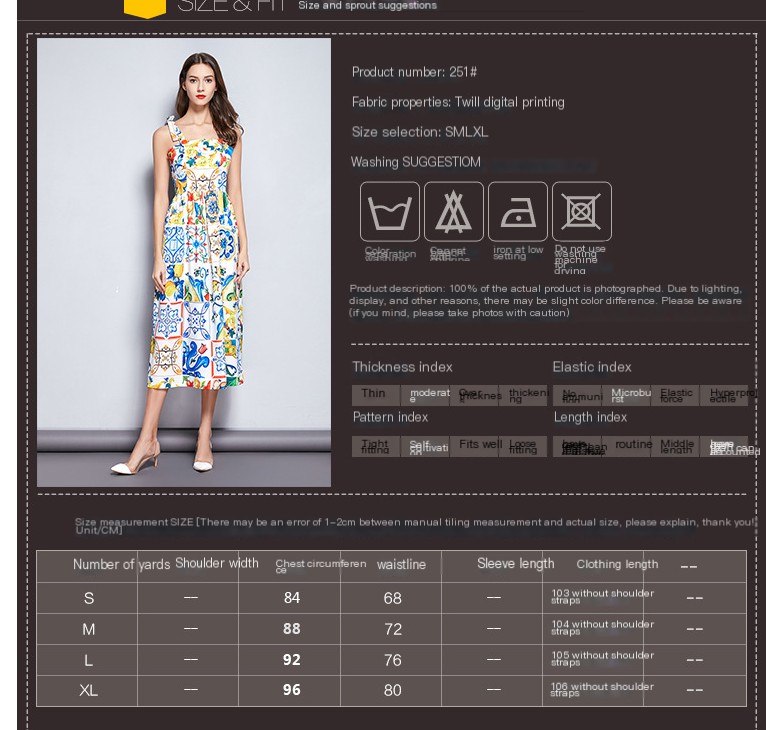Click the 'Thickness index' heading
The image size is (766, 730).
pos(403,367)
